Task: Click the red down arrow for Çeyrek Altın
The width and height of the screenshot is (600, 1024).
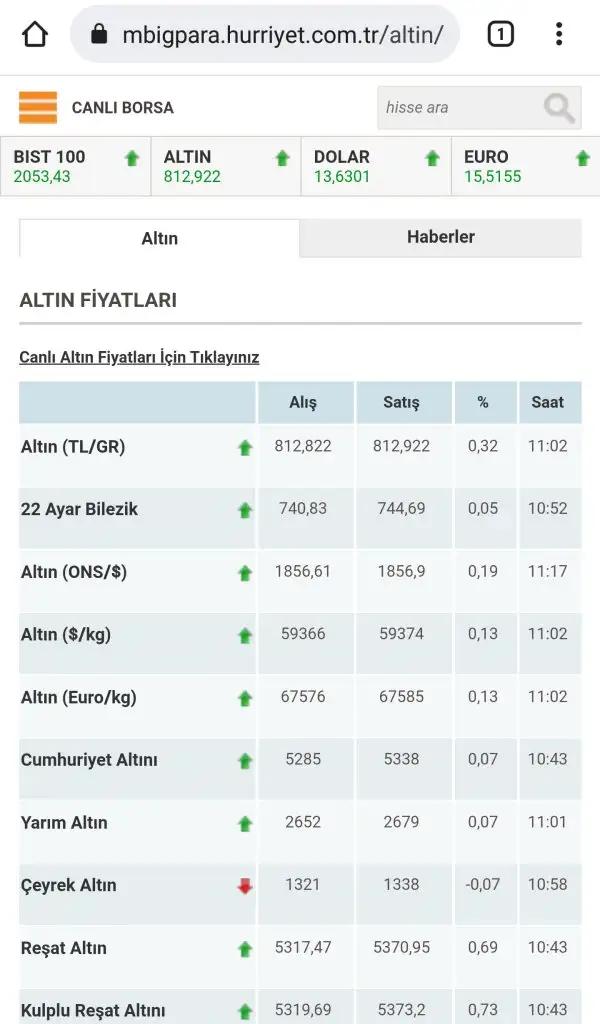Action: pos(245,886)
